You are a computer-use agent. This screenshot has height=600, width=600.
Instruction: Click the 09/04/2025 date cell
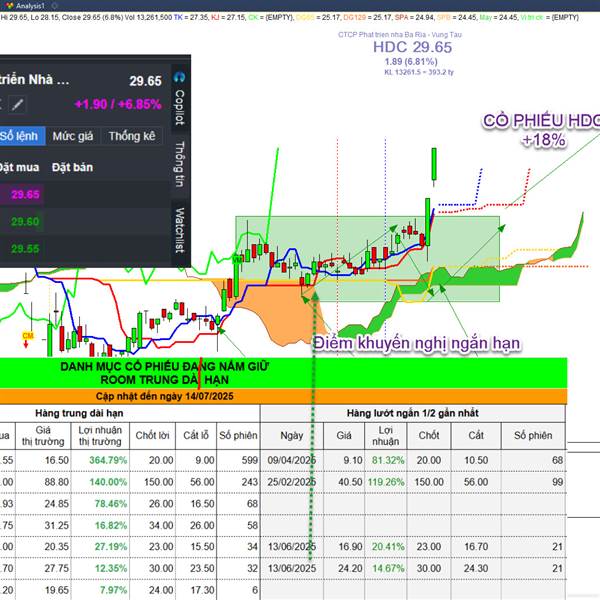pyautogui.click(x=292, y=460)
